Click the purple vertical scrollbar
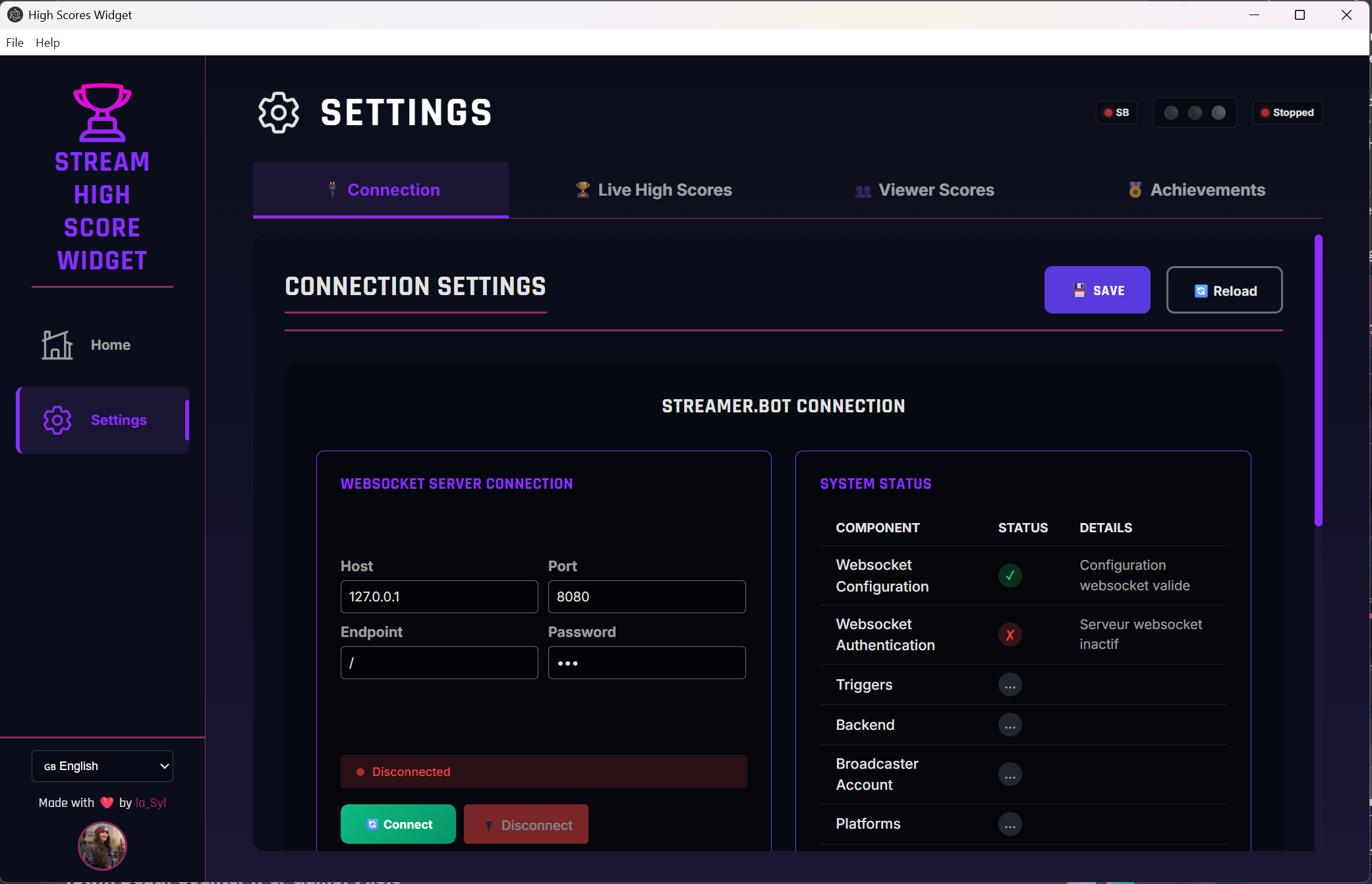 1318,380
